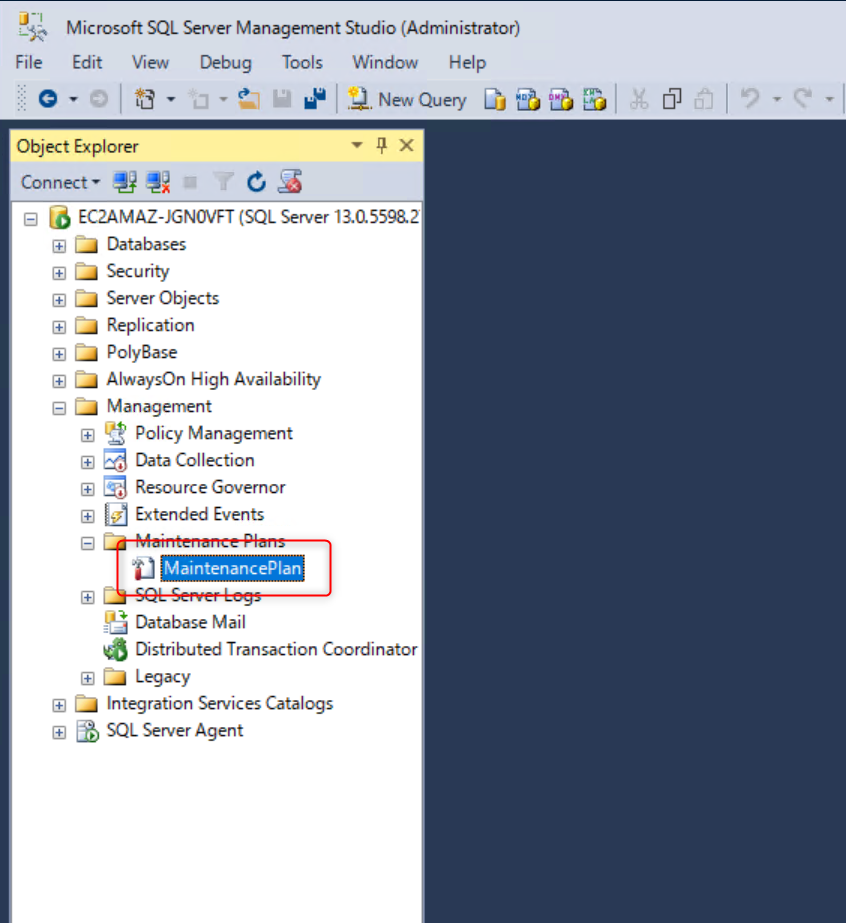Click the New Project toolbar icon
The height and width of the screenshot is (923, 846).
pyautogui.click(x=145, y=99)
